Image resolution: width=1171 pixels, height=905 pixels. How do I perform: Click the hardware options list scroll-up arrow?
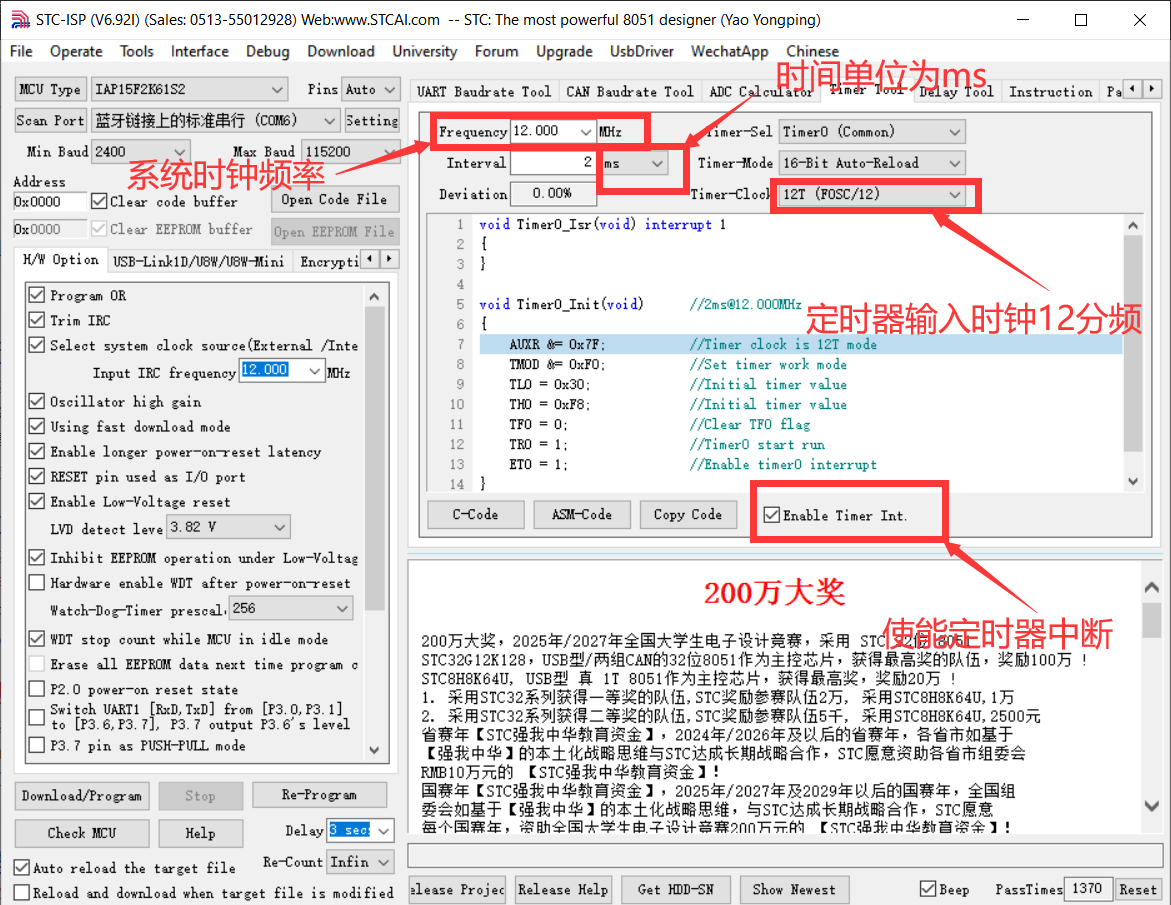[x=374, y=296]
